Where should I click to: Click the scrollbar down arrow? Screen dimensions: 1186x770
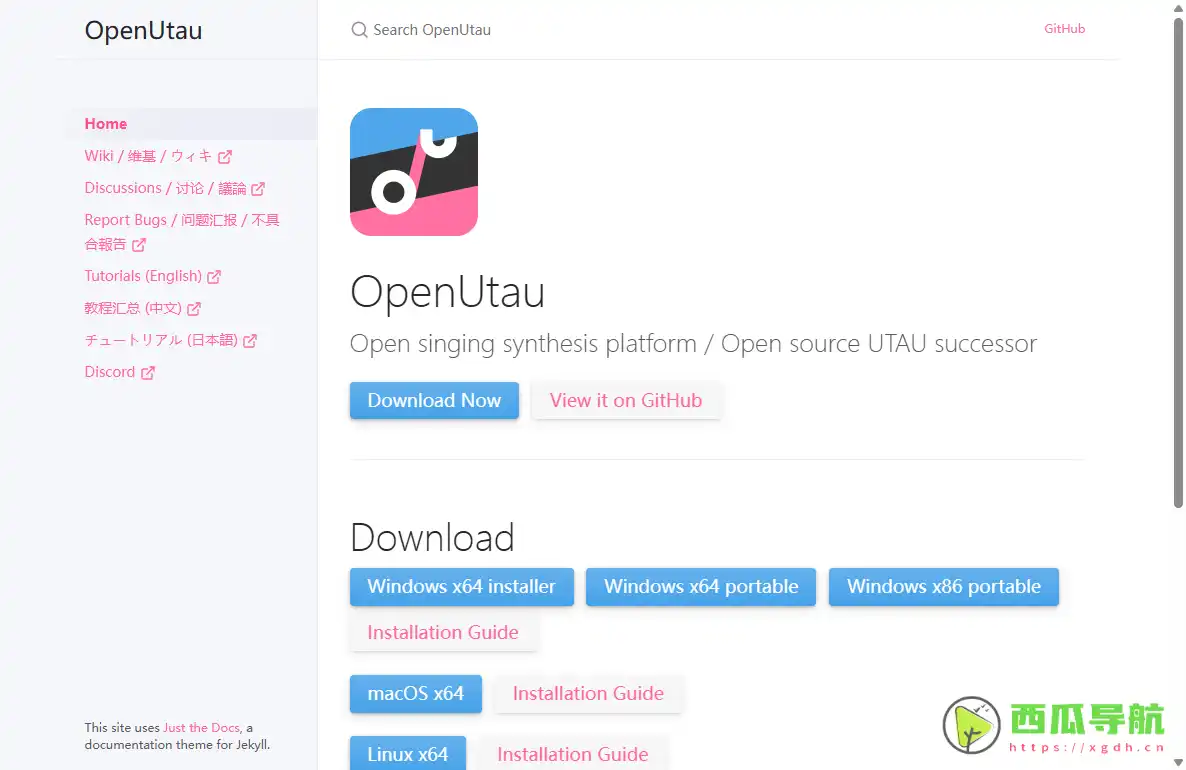click(x=1178, y=762)
